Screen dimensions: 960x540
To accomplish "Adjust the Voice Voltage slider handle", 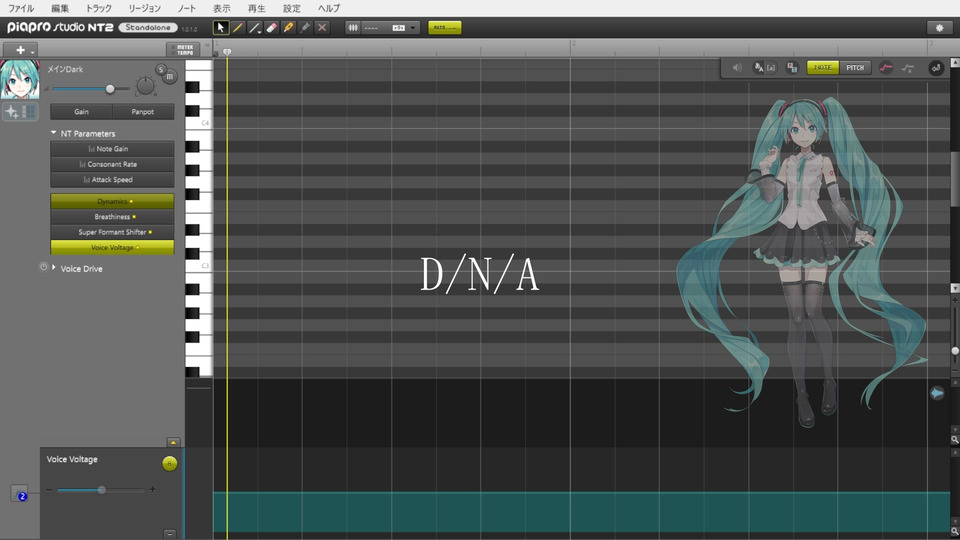I will coord(102,490).
